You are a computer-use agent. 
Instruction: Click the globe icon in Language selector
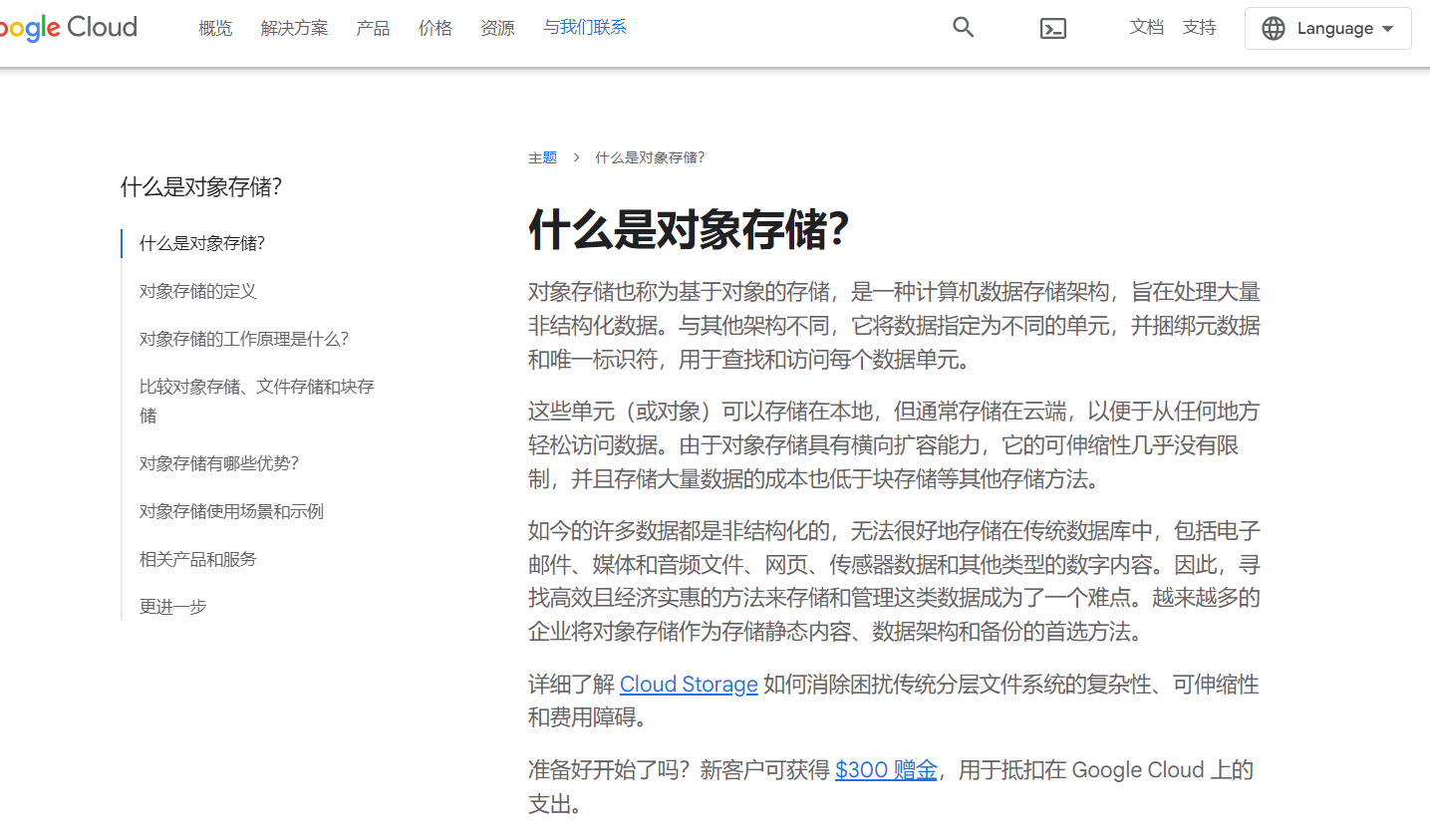coord(1273,29)
